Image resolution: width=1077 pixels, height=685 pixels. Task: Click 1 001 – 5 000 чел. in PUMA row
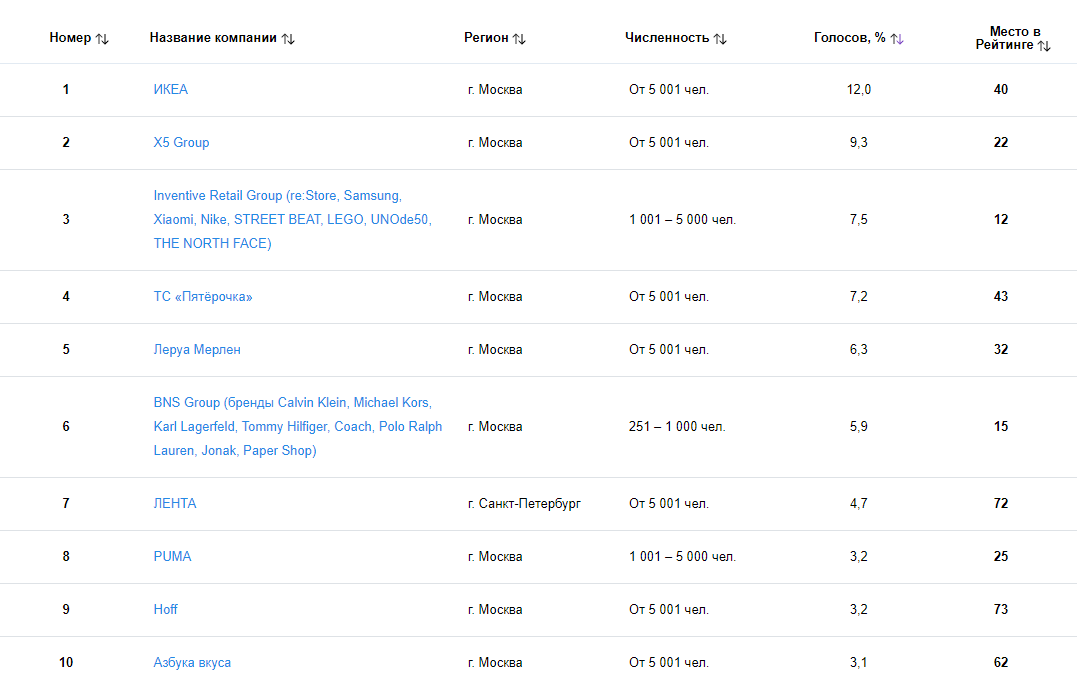682,556
